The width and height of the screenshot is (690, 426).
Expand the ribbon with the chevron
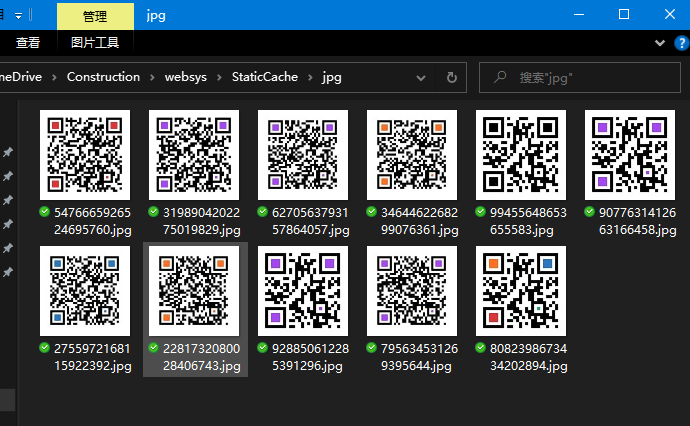pyautogui.click(x=660, y=43)
